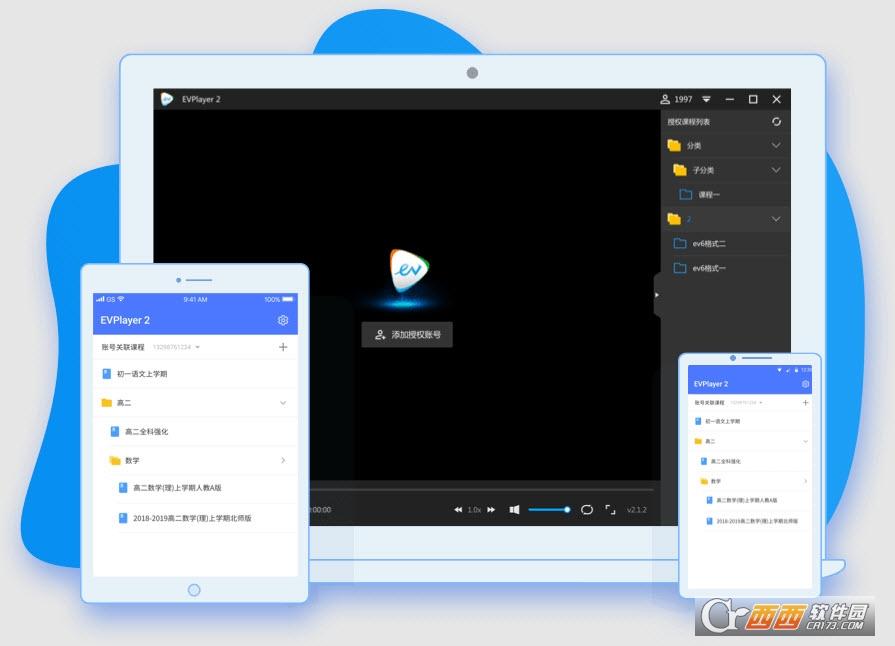
Task: Collapse the 分类 folder chevron in laptop sidebar
Action: [776, 146]
